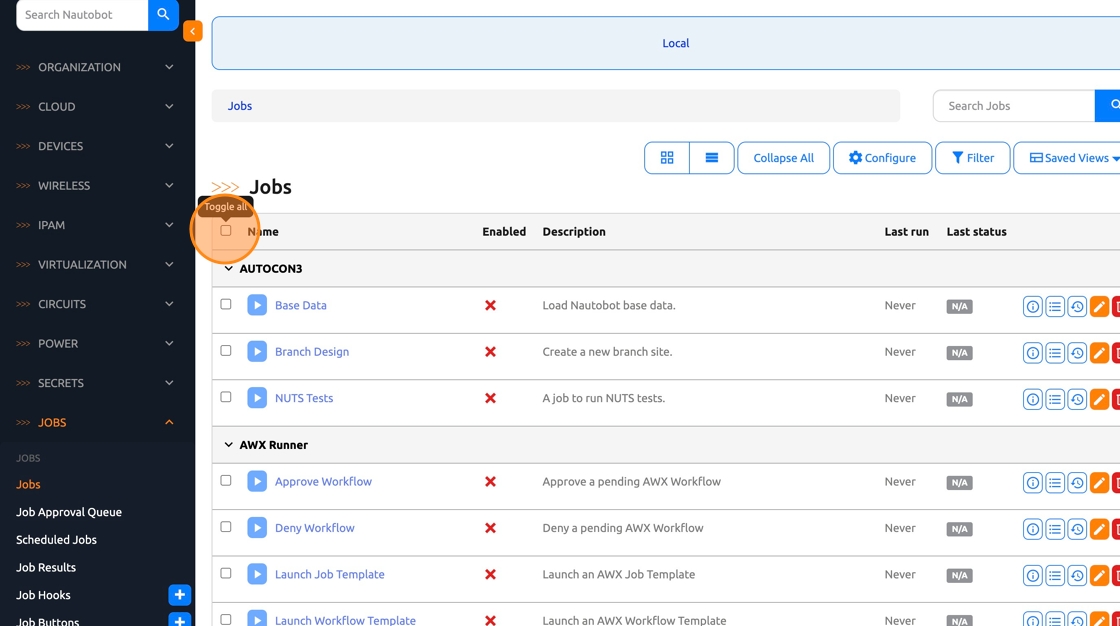Click the play icon for Deny Workflow
Screen dimensions: 1120x626
257,528
